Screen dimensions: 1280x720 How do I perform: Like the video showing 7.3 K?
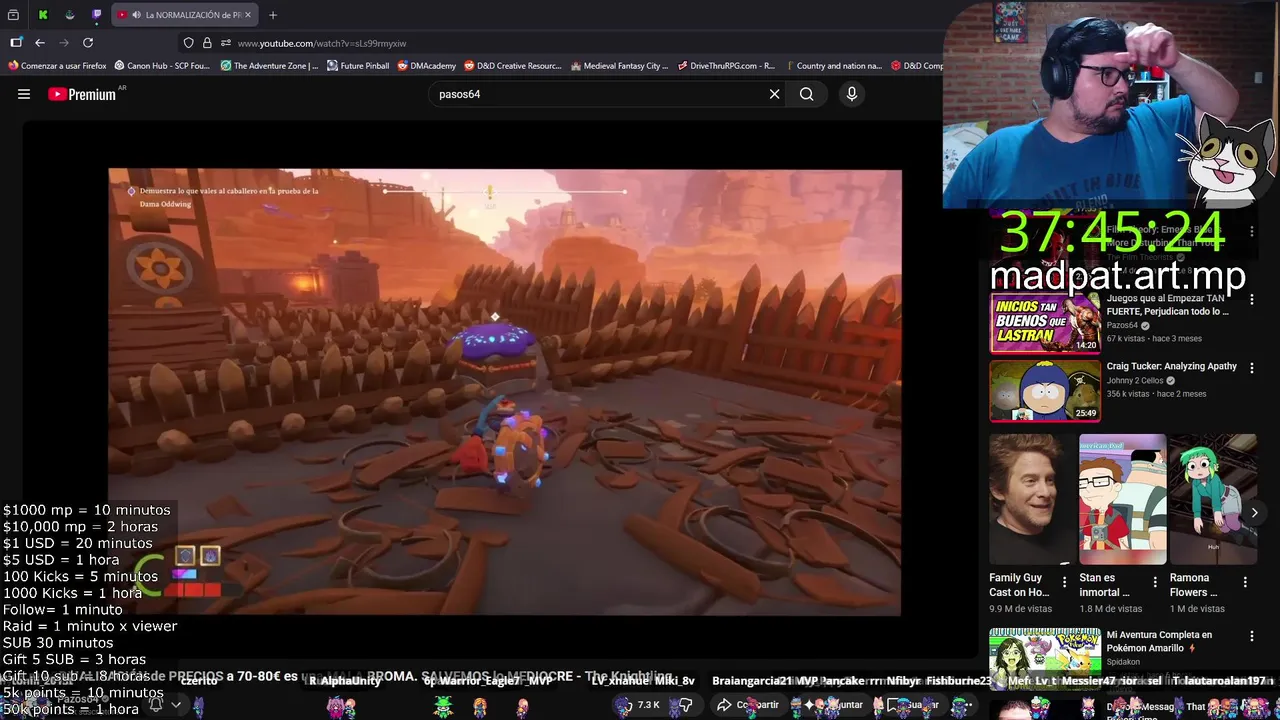(x=639, y=705)
